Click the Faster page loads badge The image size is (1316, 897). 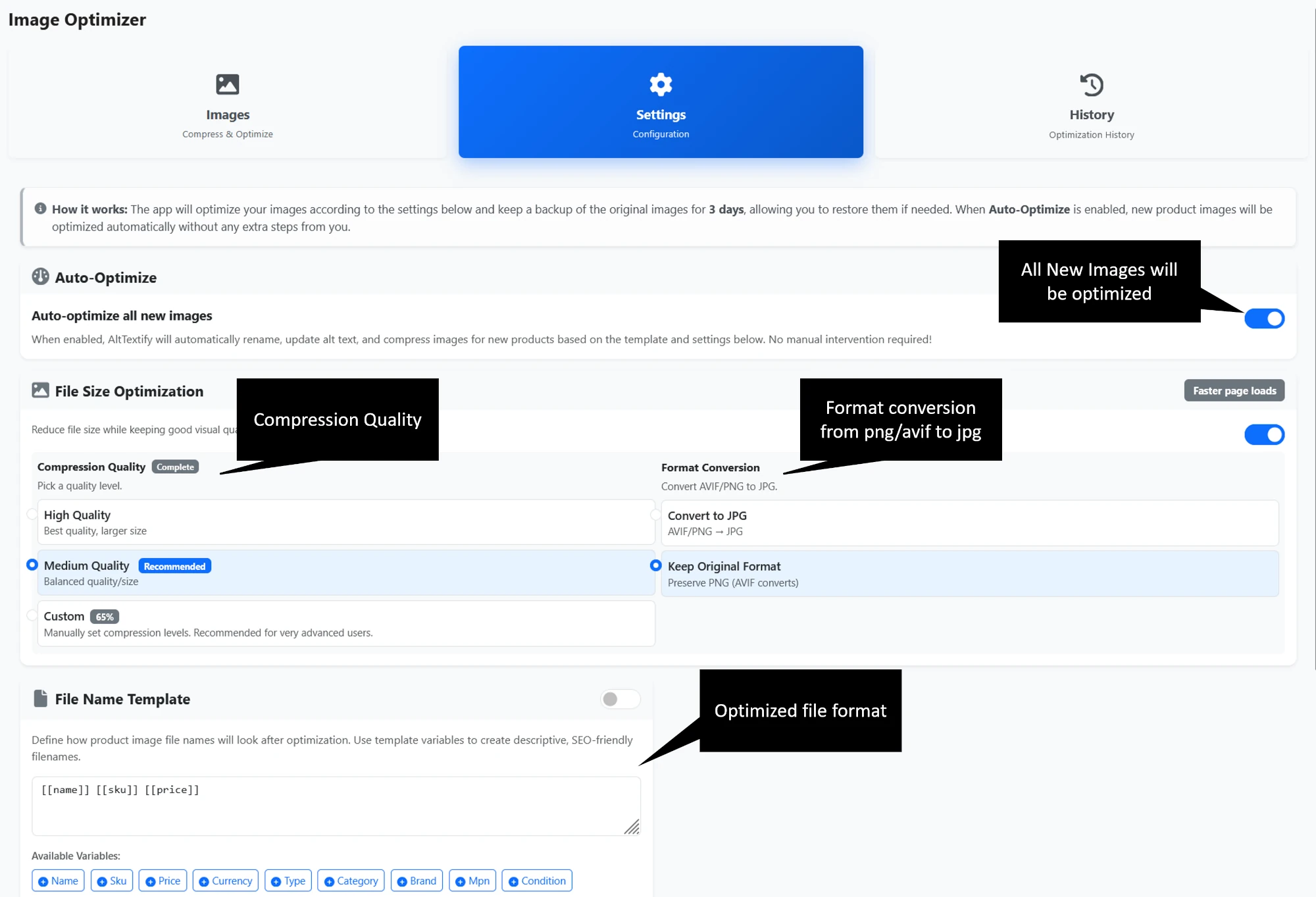pos(1233,390)
